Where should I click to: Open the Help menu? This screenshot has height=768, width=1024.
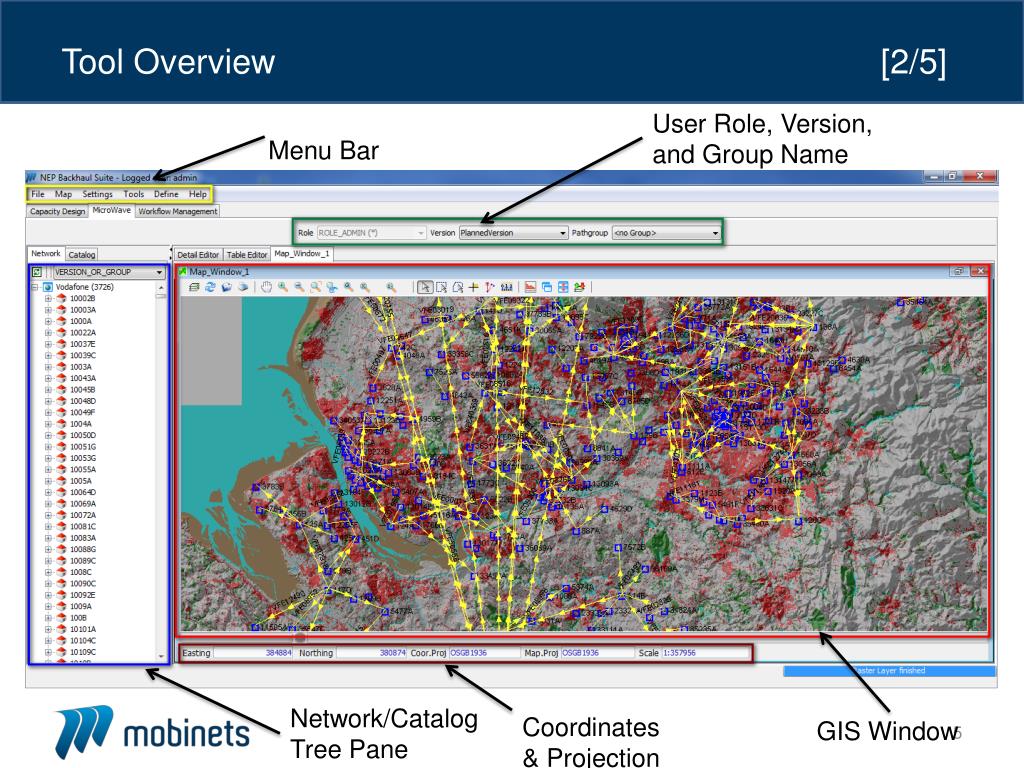click(198, 194)
